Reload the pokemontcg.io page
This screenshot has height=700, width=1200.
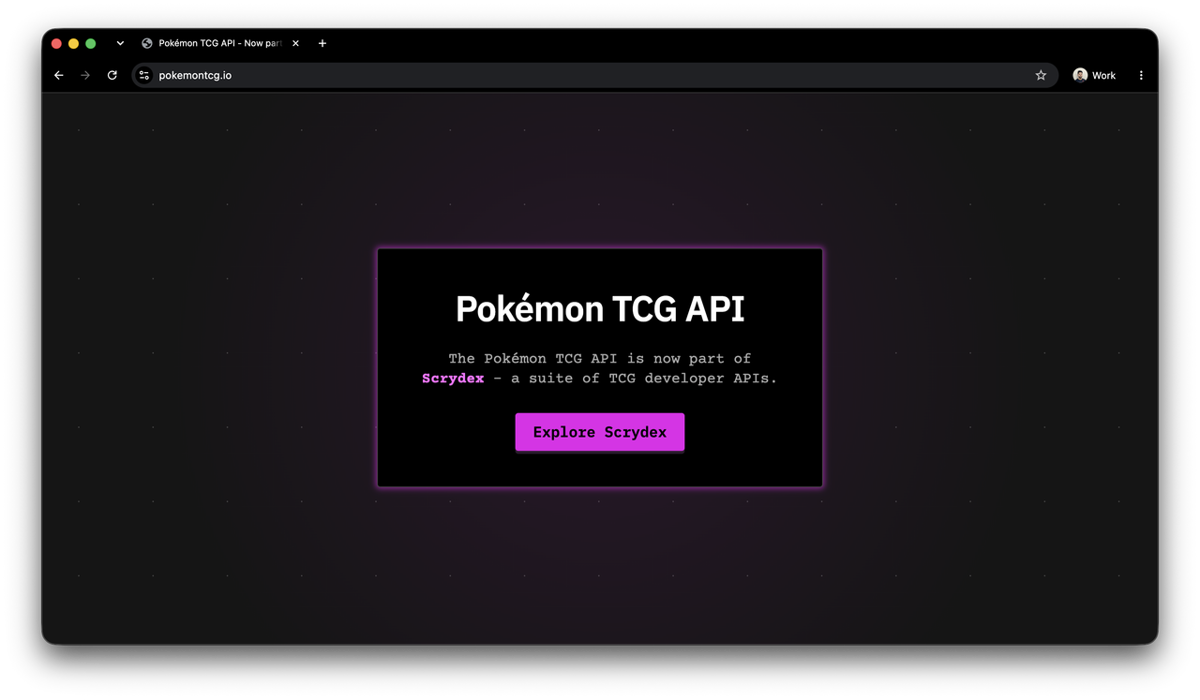pos(112,75)
